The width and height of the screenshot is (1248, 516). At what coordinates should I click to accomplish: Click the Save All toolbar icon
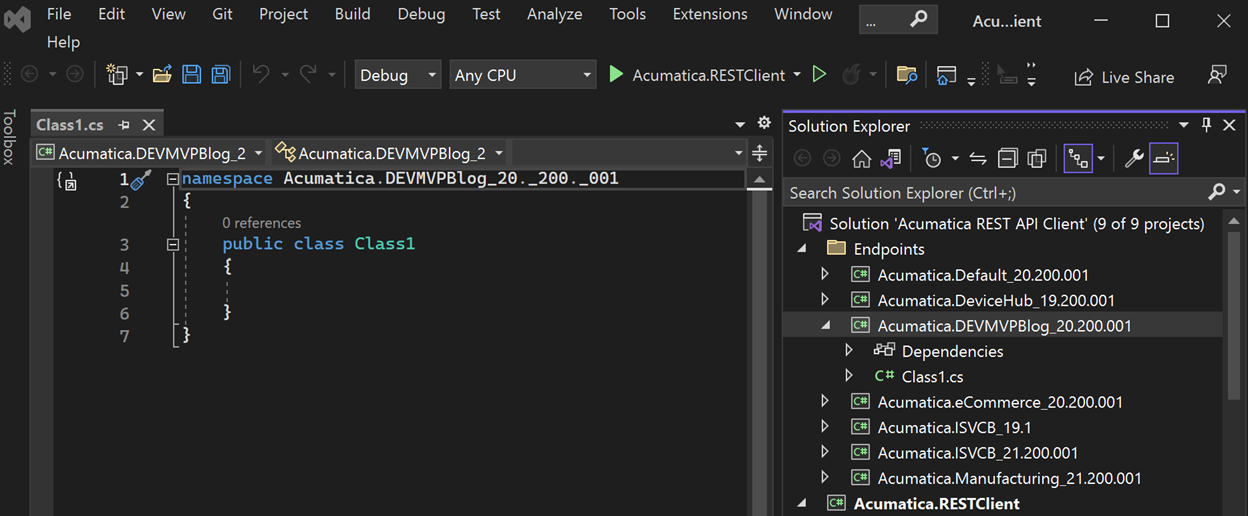point(220,75)
